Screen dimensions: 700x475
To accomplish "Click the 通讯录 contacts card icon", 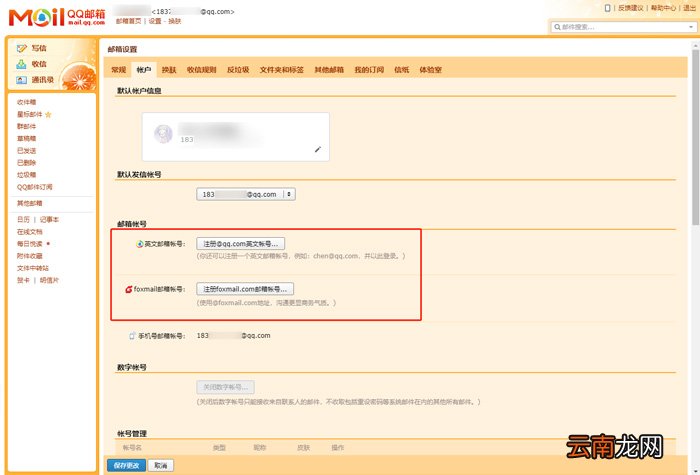I will 21,80.
